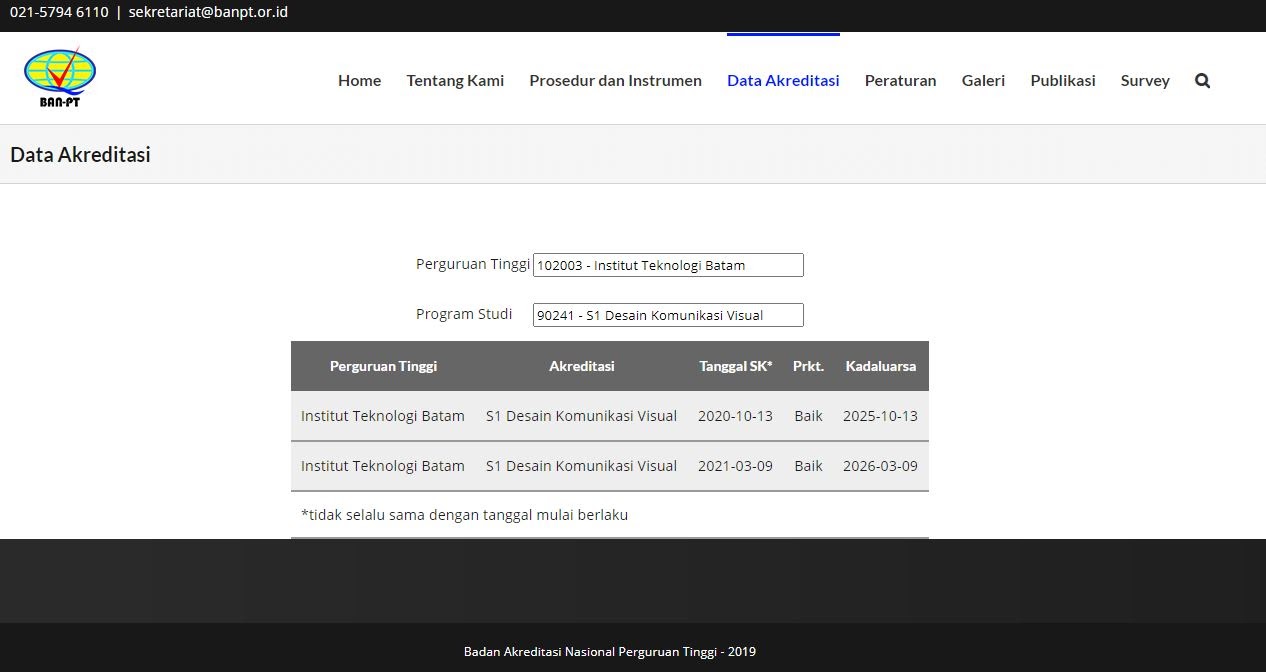Click the Tanggal SK* column header
Screen dimensions: 1266x672
(x=735, y=366)
